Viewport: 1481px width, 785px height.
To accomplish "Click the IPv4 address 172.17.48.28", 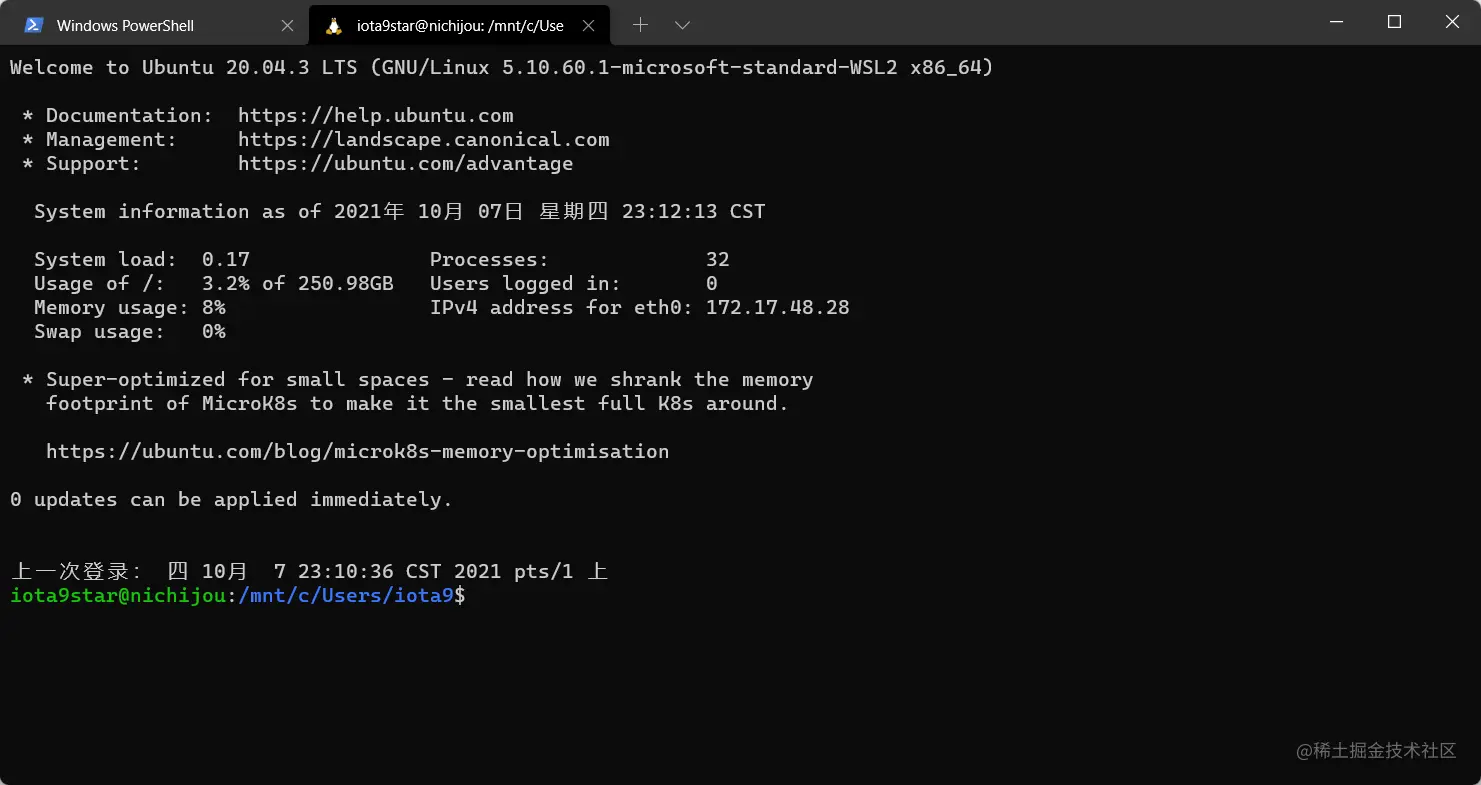I will (777, 307).
